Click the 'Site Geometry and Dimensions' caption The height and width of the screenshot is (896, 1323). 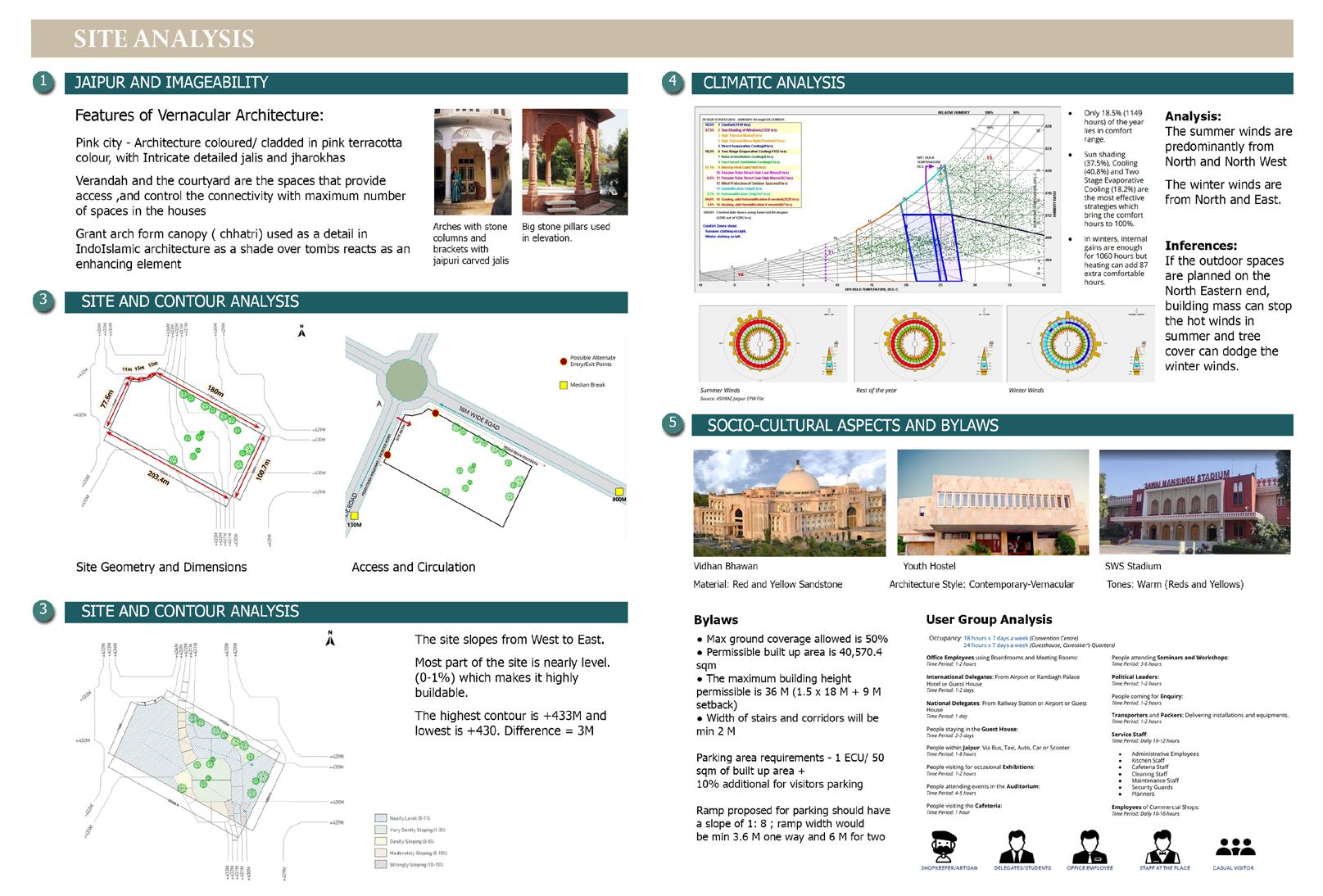point(161,567)
